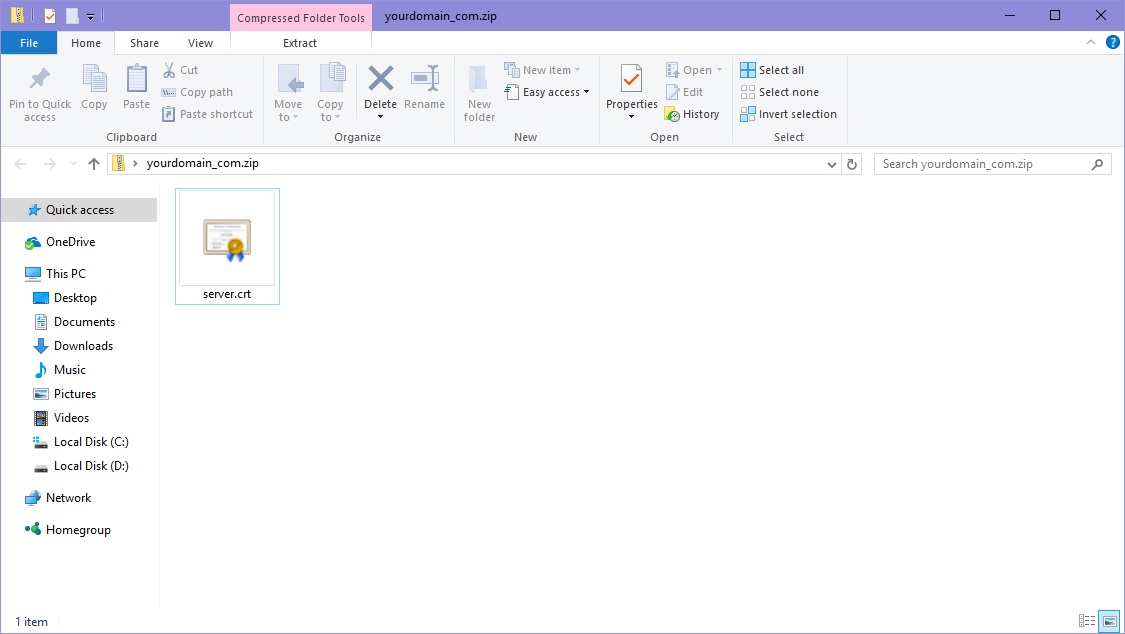
Task: Open the New item dropdown
Action: point(544,69)
